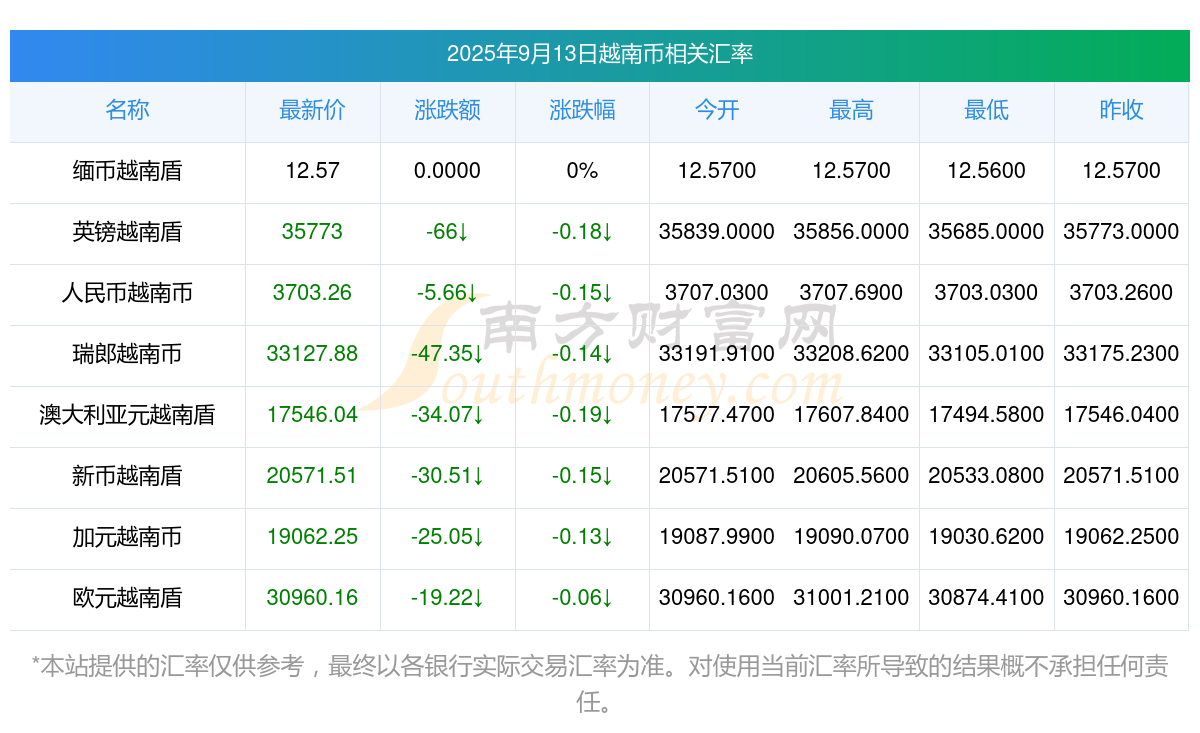This screenshot has height=733, width=1200.
Task: Click the title 2025年9月13日越南币相关汇率
Action: pos(600,54)
